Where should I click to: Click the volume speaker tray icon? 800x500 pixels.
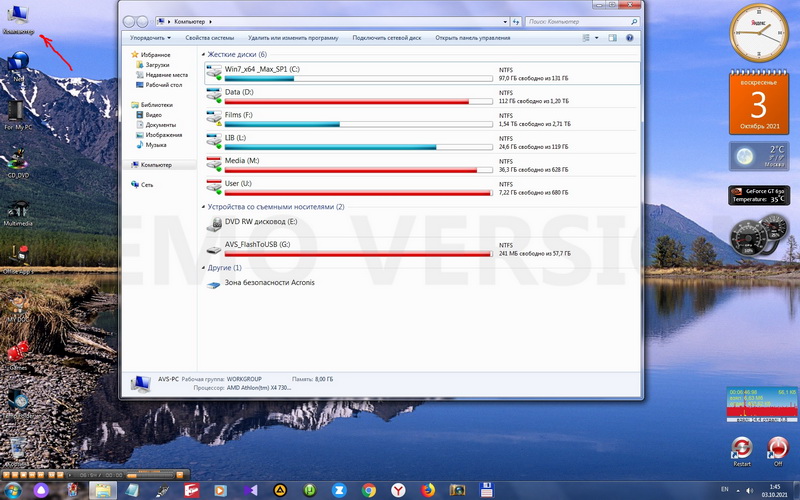click(749, 491)
